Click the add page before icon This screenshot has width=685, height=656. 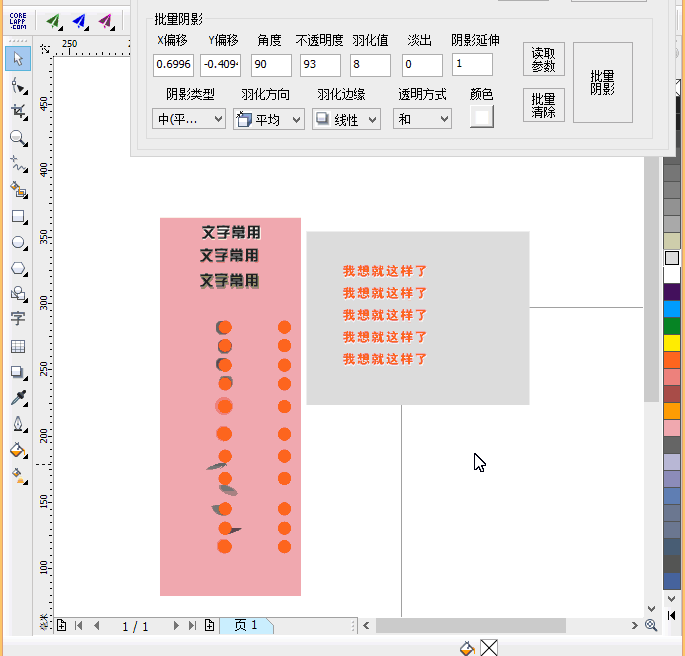click(x=61, y=625)
